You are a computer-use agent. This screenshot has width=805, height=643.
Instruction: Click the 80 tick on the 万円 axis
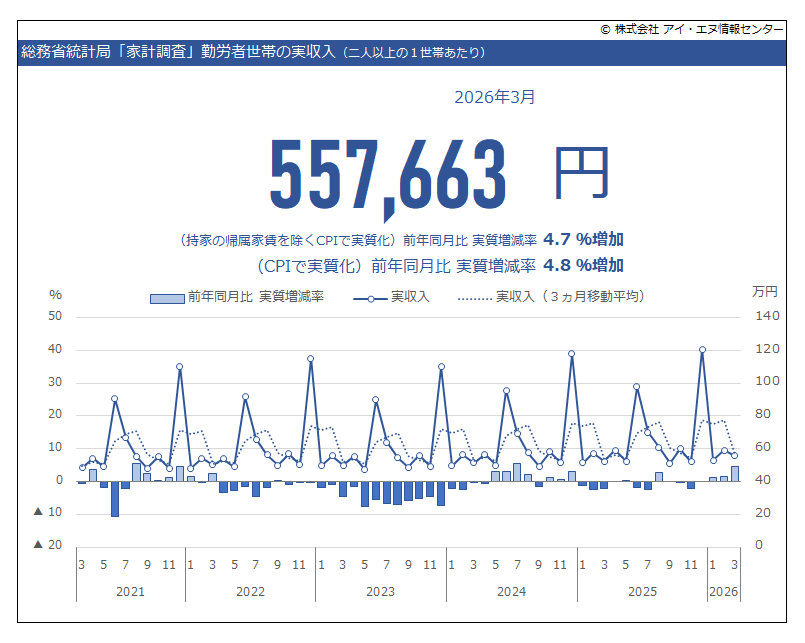(763, 414)
